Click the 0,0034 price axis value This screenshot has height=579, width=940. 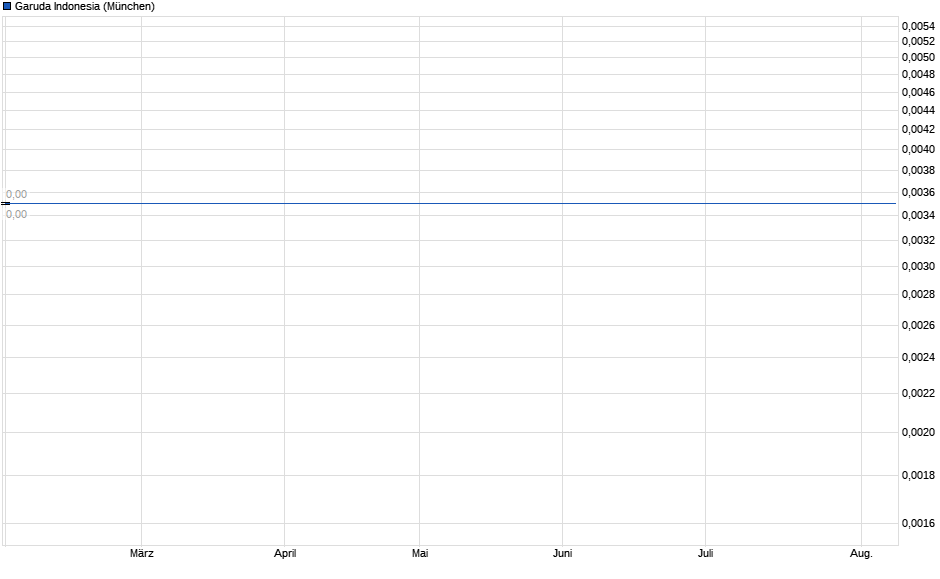[x=918, y=215]
